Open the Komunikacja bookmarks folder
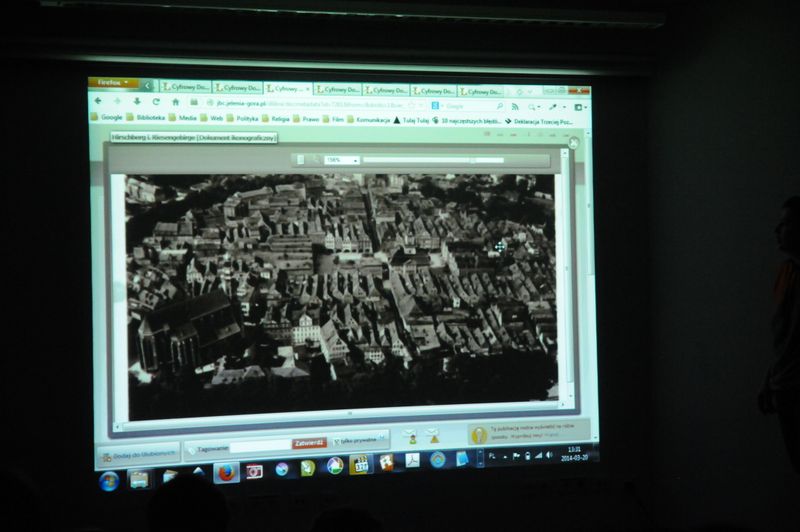Image resolution: width=800 pixels, height=532 pixels. (x=366, y=120)
